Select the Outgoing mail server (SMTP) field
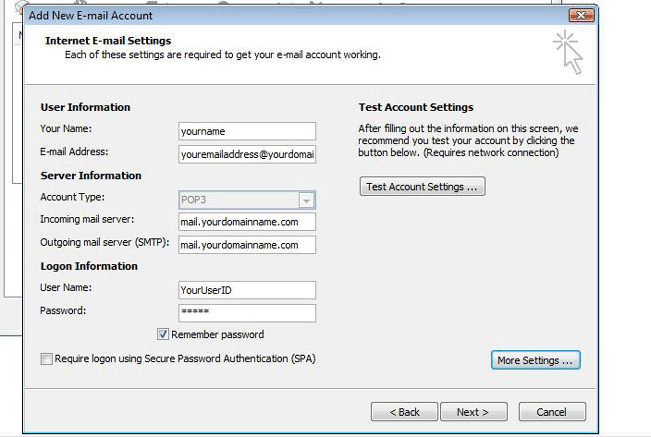 247,245
